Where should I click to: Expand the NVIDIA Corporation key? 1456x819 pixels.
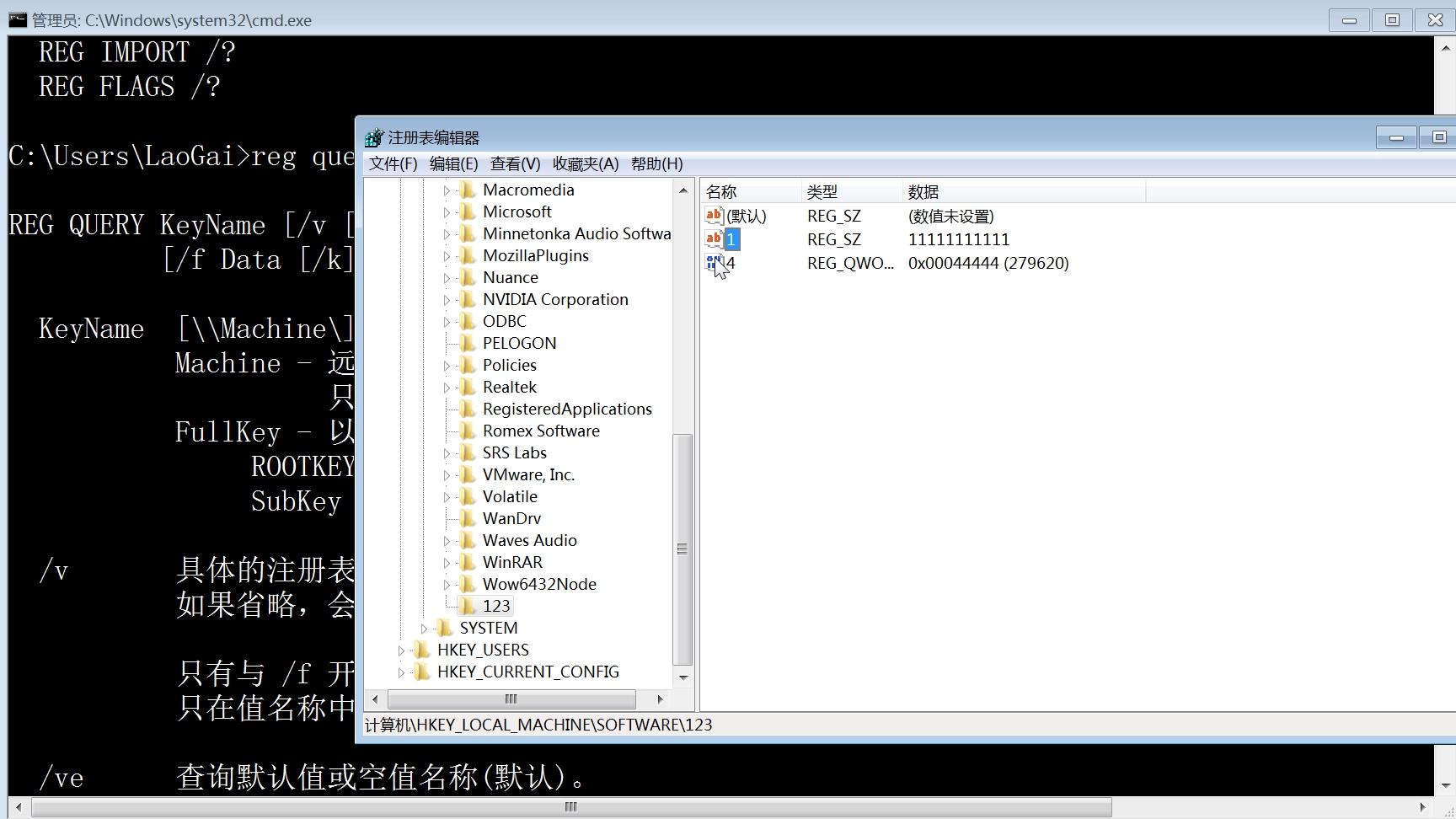[x=447, y=299]
